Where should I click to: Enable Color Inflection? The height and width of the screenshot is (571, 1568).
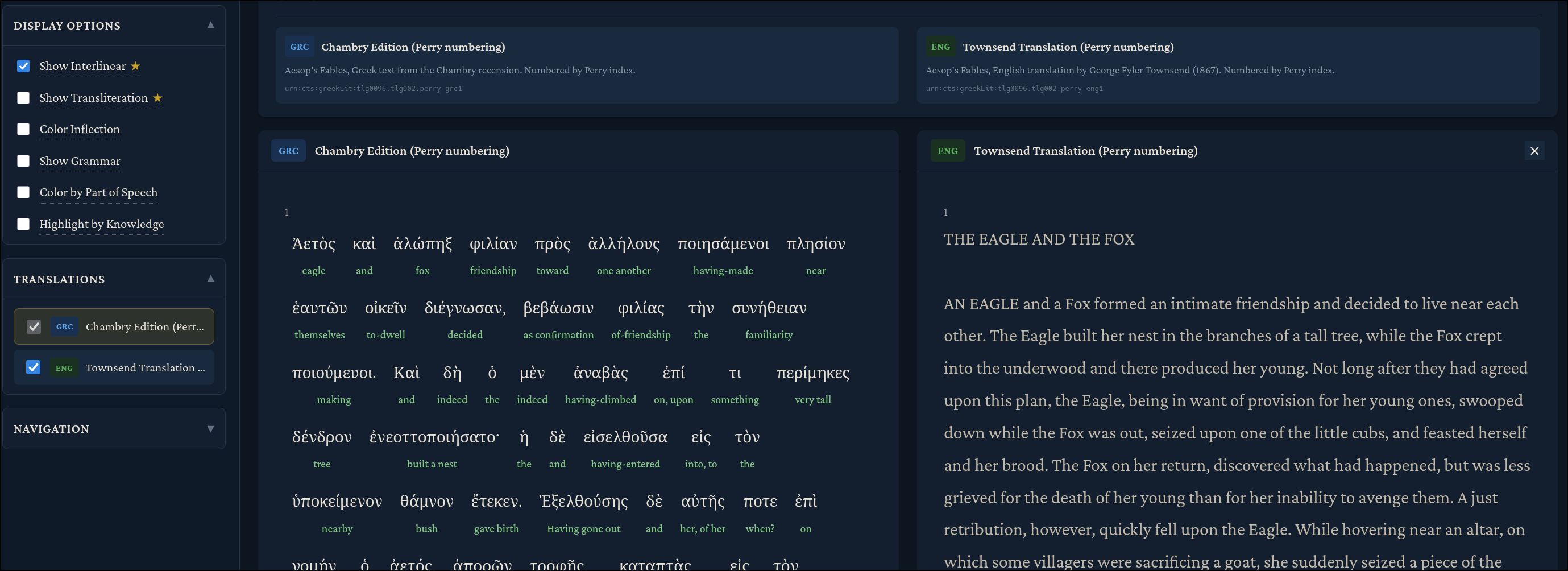(23, 129)
